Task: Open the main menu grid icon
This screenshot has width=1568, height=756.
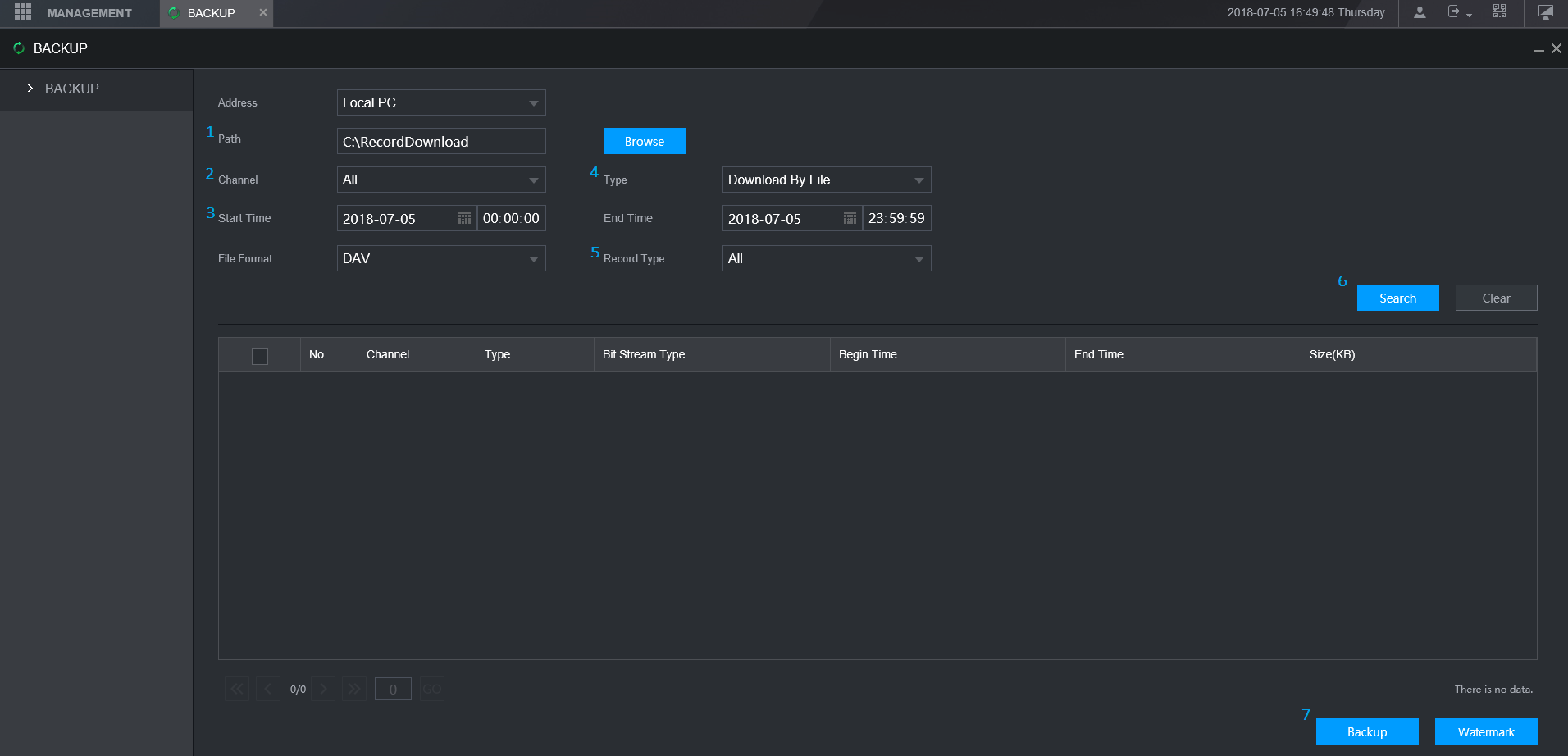Action: tap(23, 12)
